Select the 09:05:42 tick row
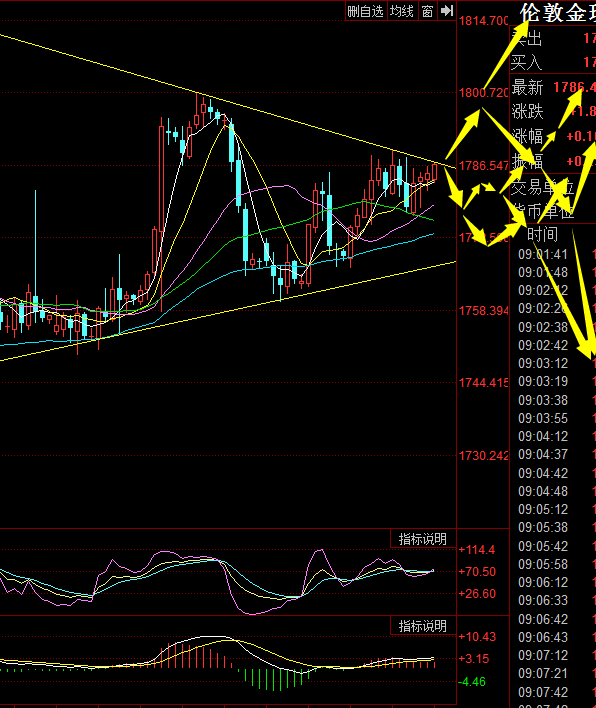The height and width of the screenshot is (708, 596). [557, 546]
